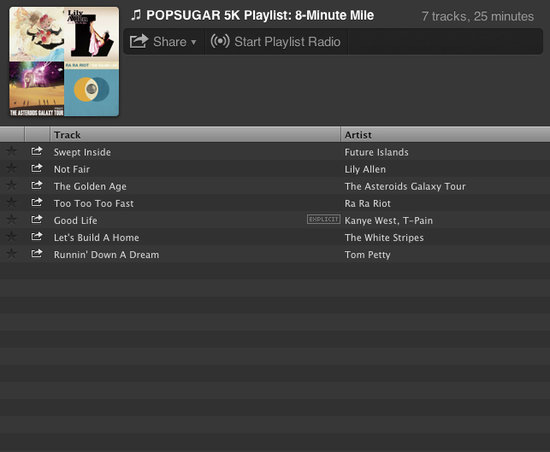Open artist Tom Petty
Screen dimensions: 550x452
[367, 255]
